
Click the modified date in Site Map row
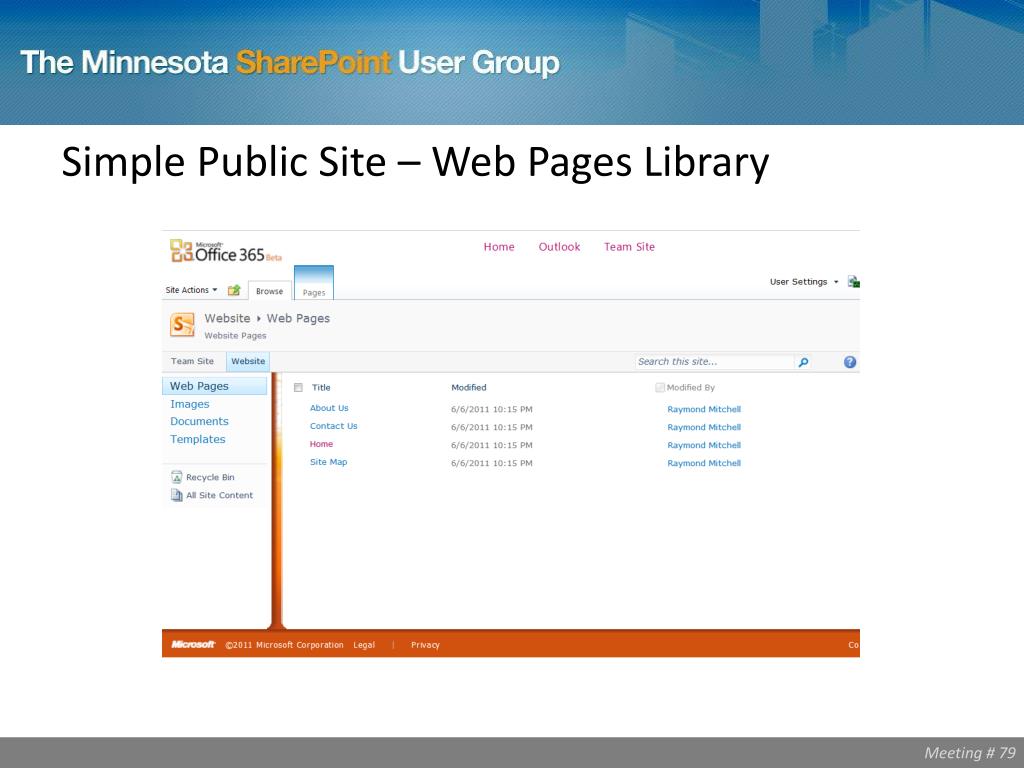[492, 463]
